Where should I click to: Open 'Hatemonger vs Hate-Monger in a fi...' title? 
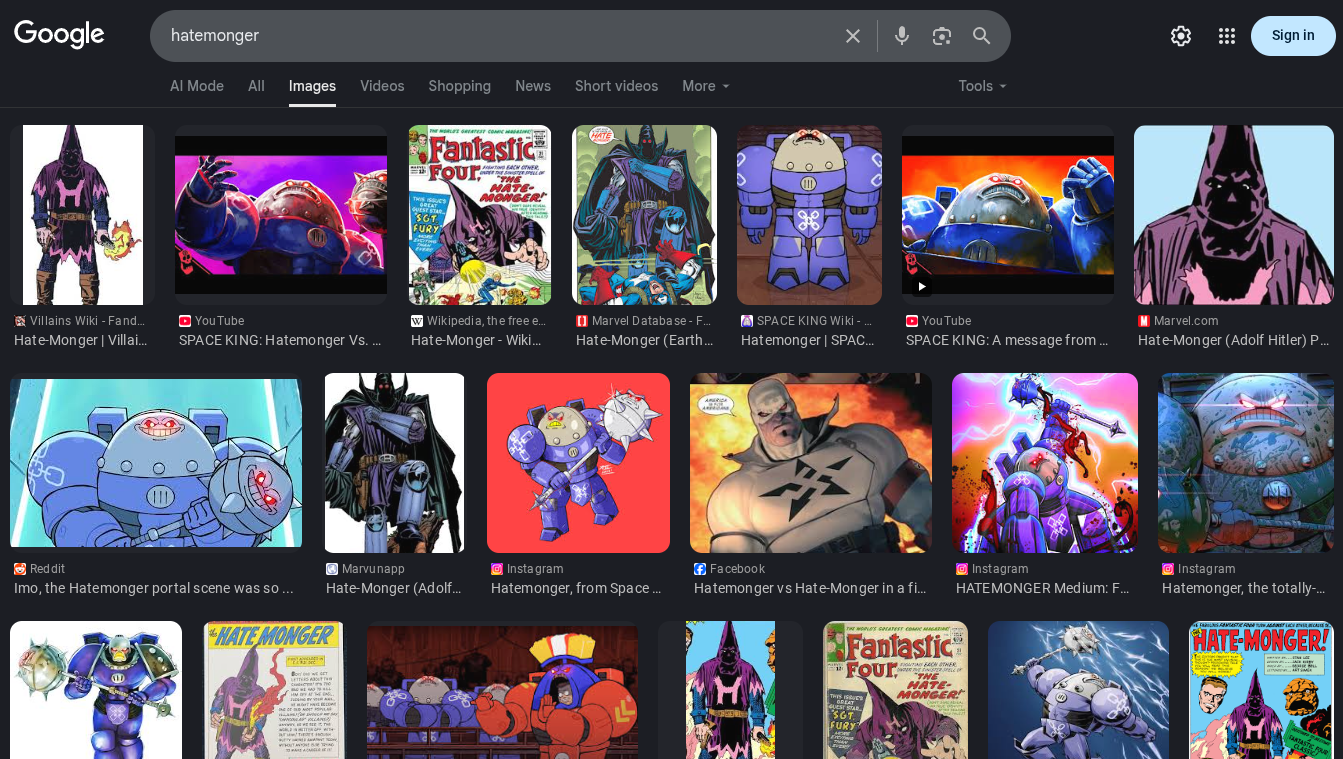click(810, 588)
